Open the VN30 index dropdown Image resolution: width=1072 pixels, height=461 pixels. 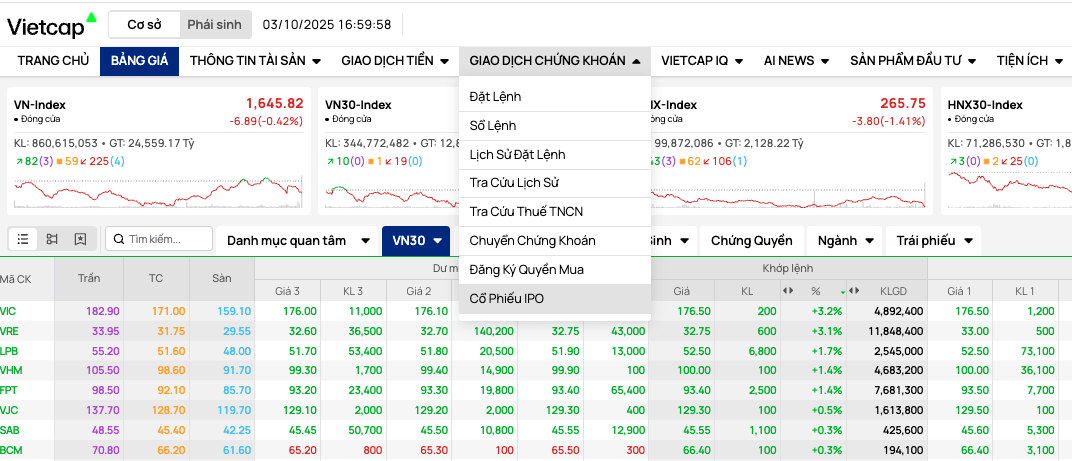415,240
